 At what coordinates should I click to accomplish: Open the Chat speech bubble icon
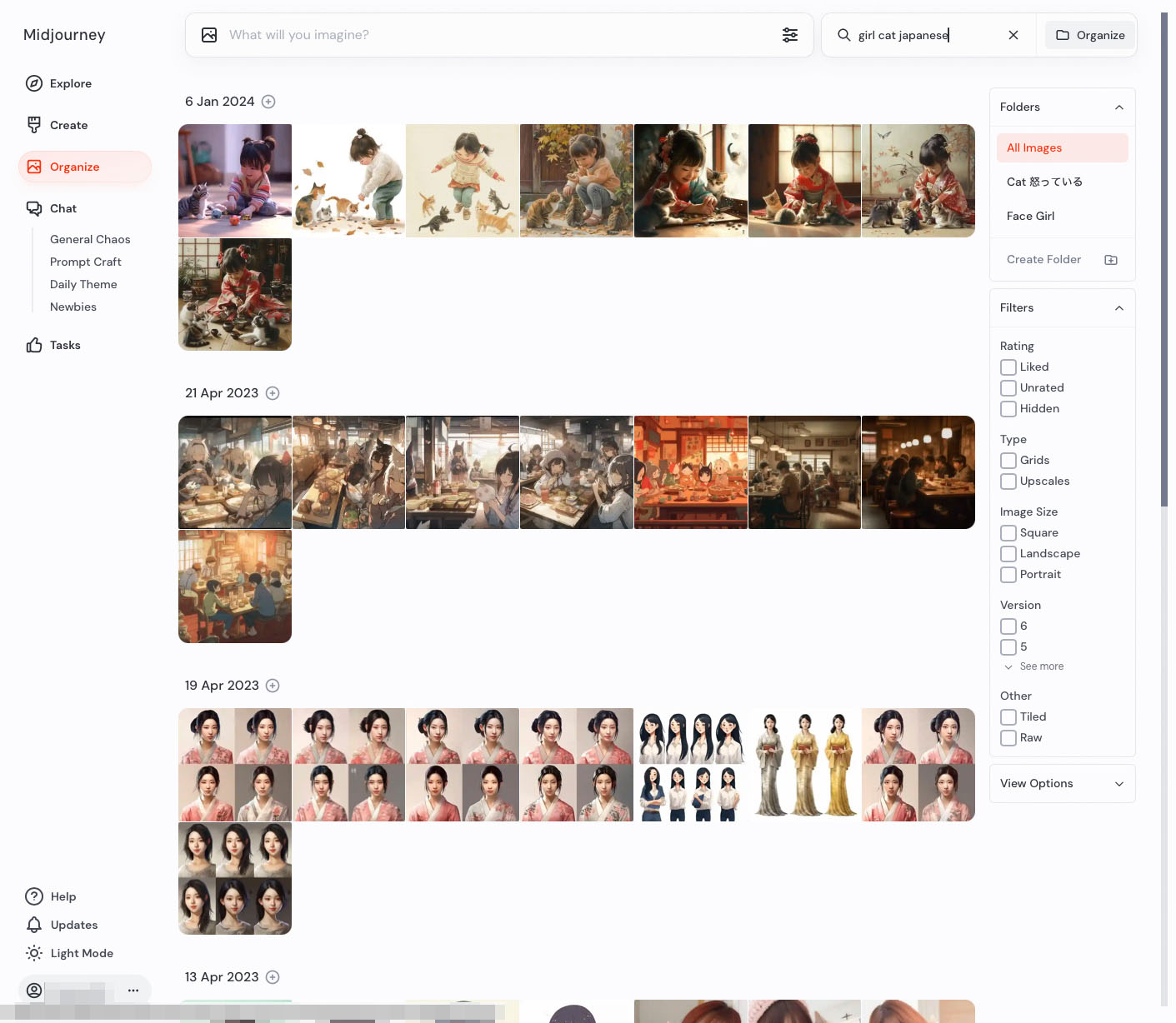[x=34, y=208]
